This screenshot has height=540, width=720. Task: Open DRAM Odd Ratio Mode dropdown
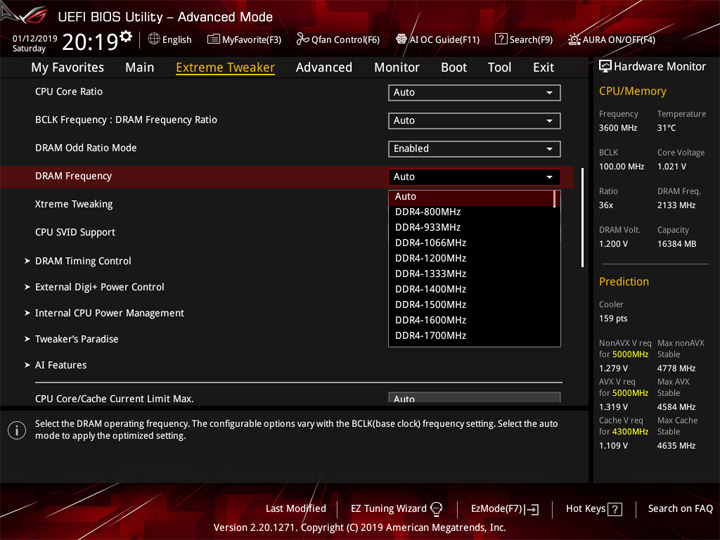click(474, 148)
